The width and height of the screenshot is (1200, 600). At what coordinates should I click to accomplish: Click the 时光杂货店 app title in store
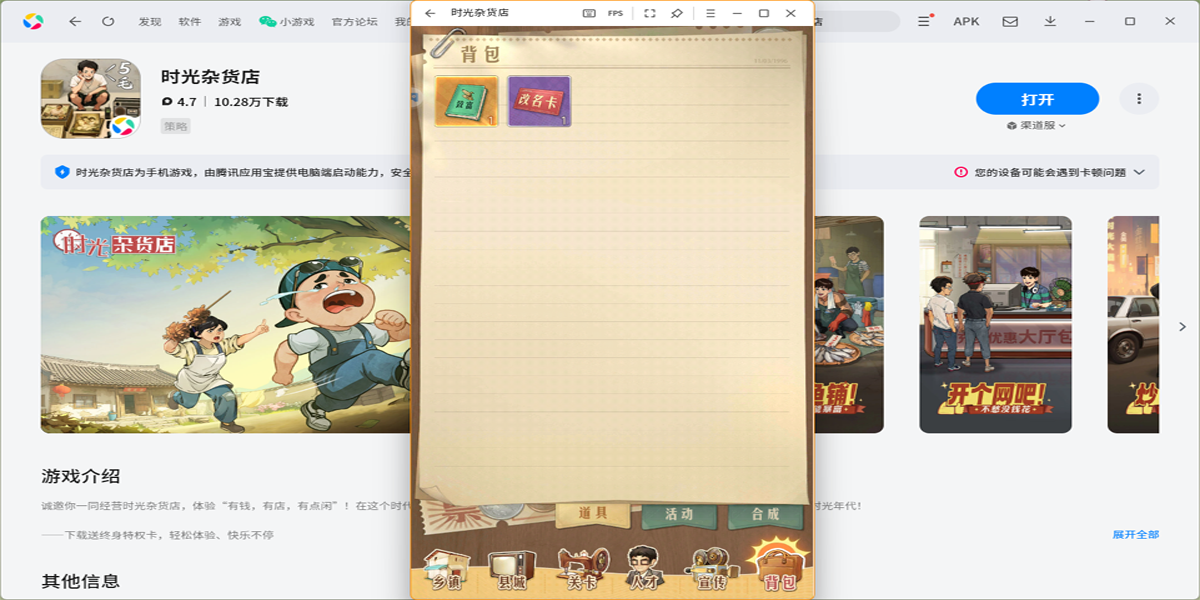[x=210, y=77]
